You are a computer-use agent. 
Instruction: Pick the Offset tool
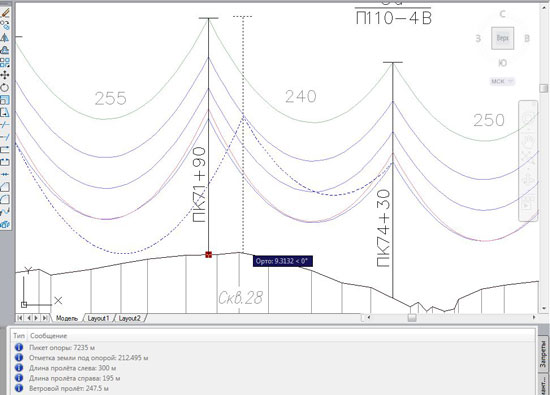(x=5, y=50)
